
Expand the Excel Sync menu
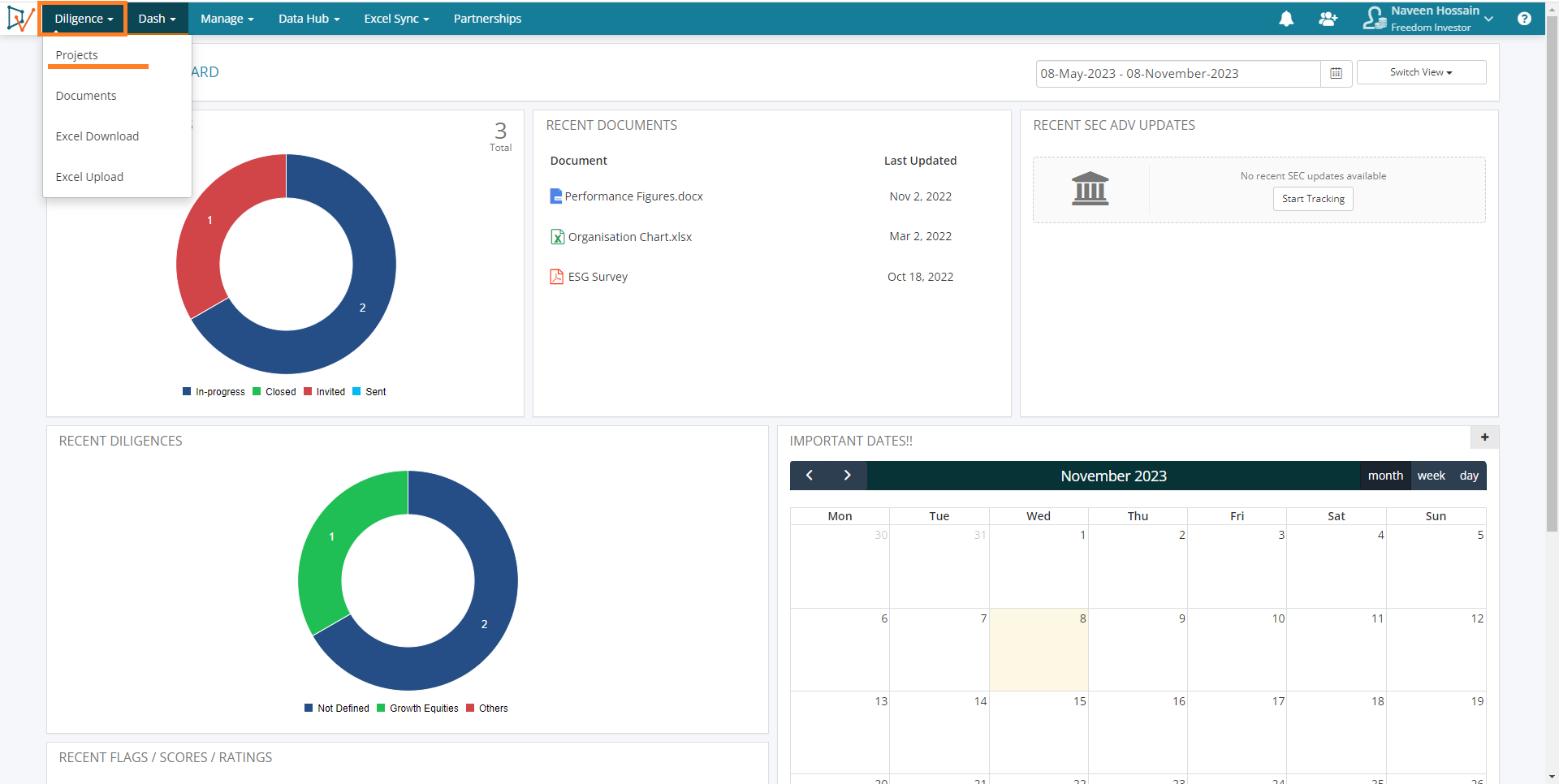[396, 19]
